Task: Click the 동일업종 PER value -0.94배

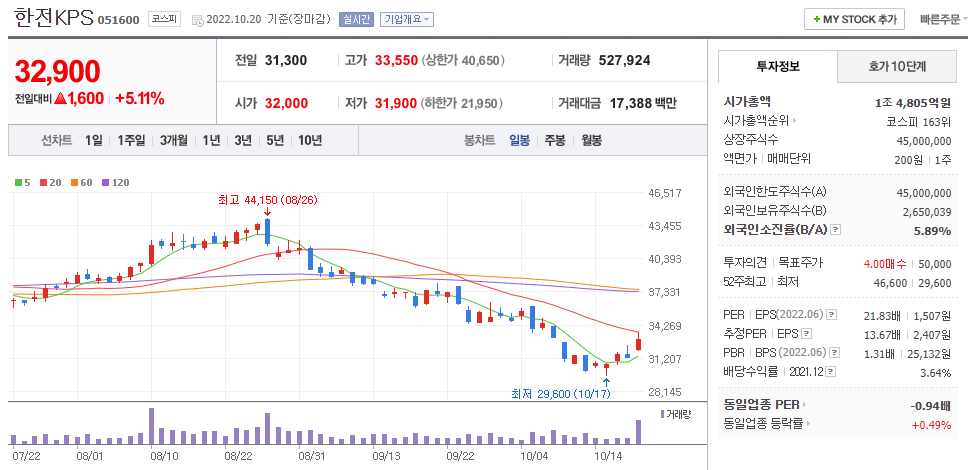Action: (931, 406)
